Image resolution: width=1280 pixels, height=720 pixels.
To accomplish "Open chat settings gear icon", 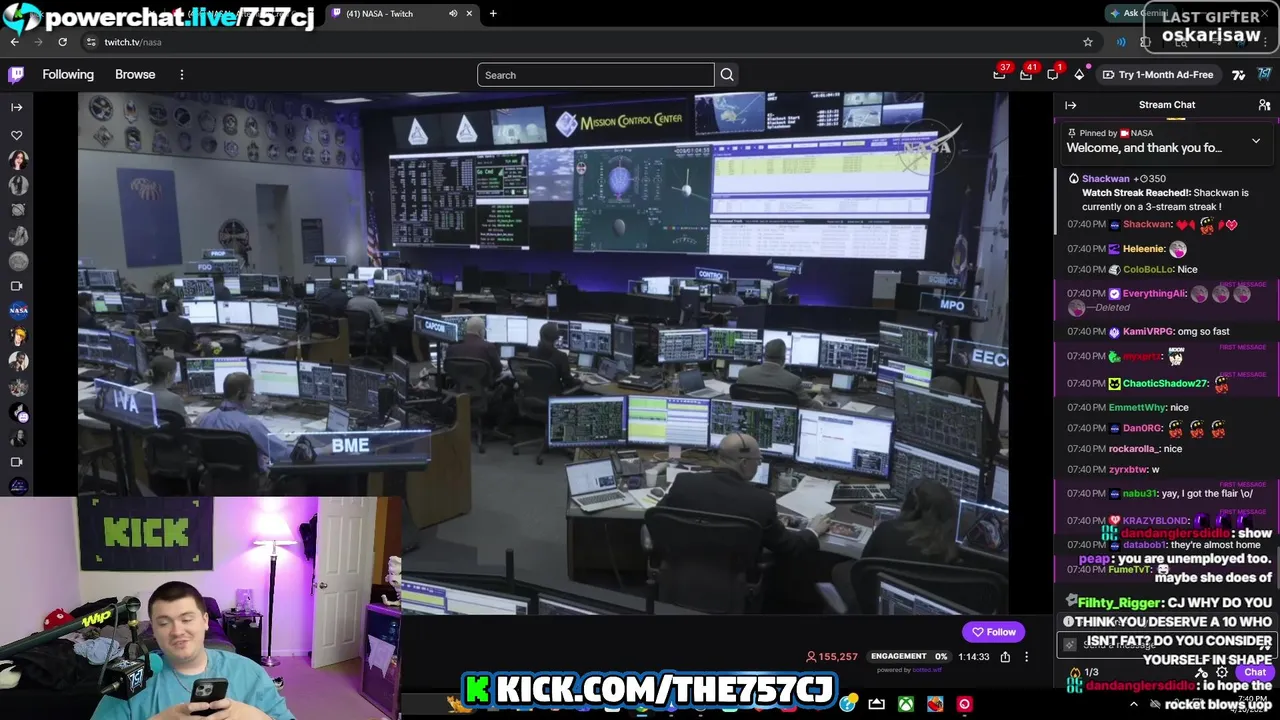I will pyautogui.click(x=1222, y=673).
